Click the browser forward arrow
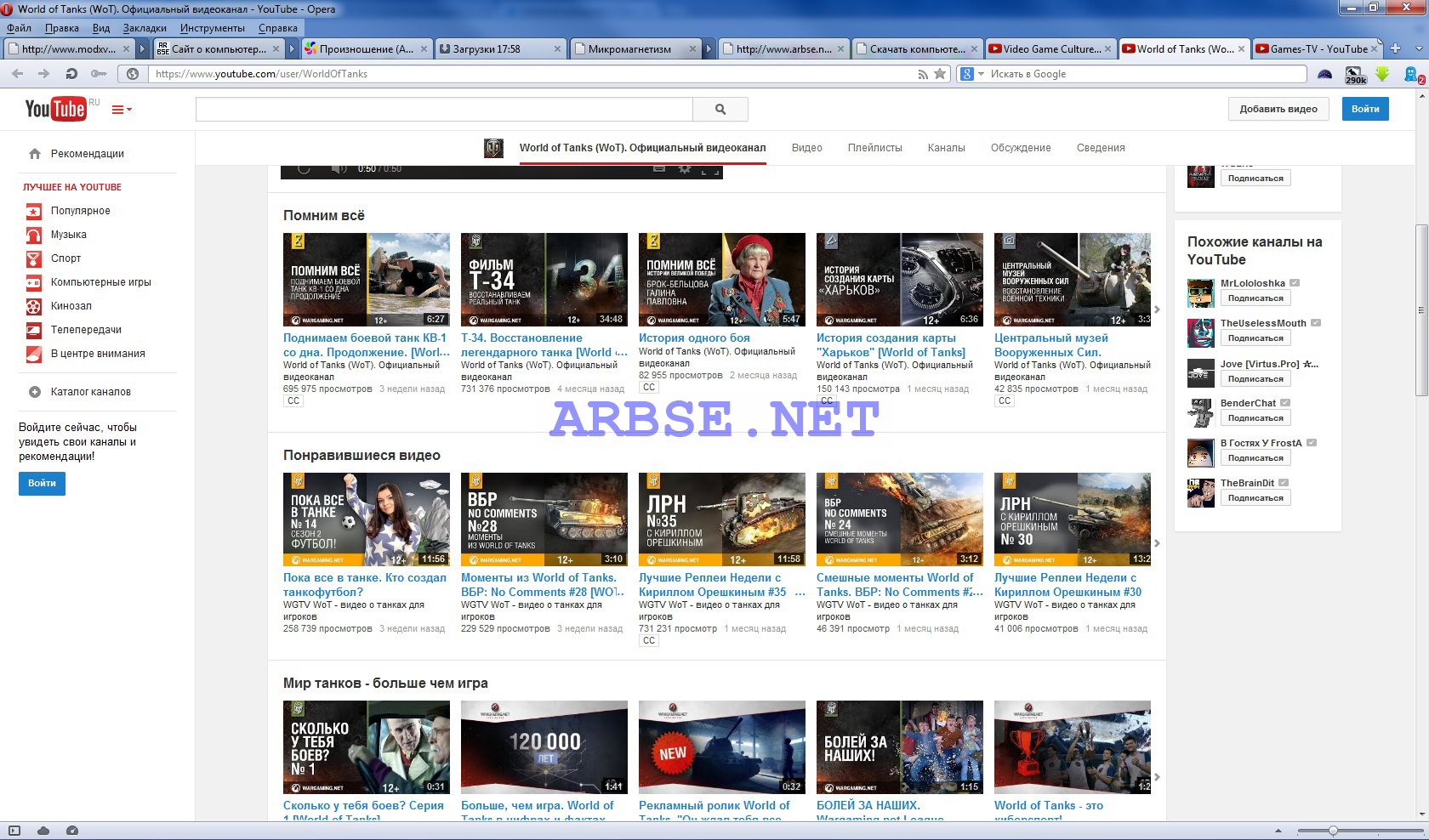Screen dimensions: 1429x840 click(43, 74)
